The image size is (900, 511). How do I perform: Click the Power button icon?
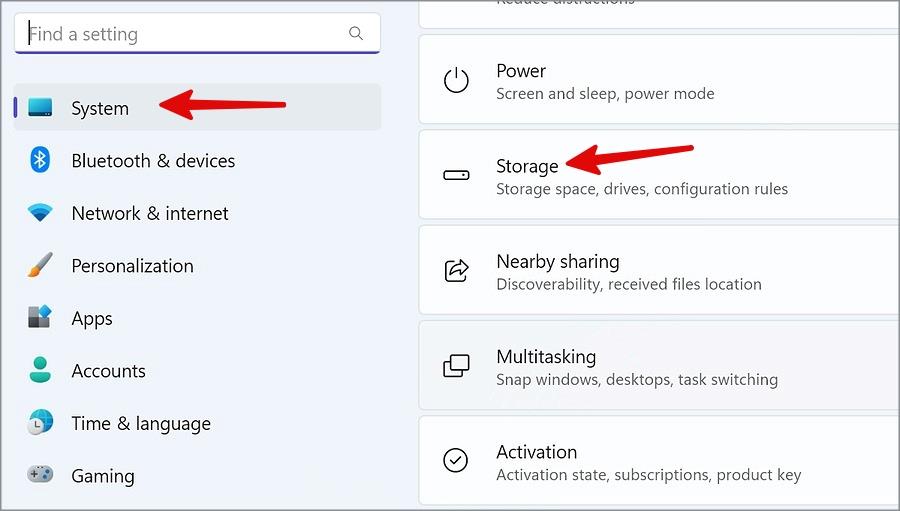tap(456, 80)
